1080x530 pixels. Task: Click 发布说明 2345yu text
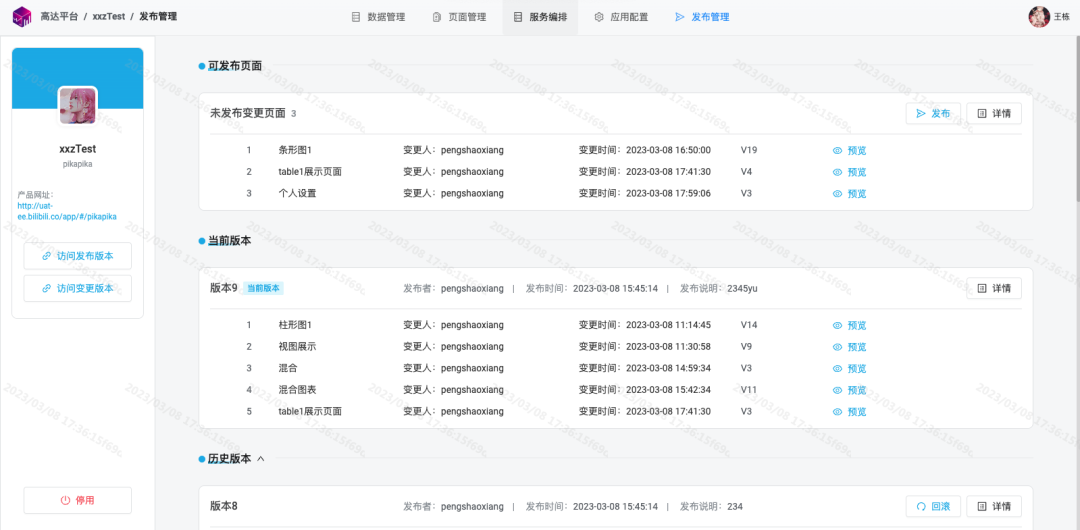tap(718, 289)
